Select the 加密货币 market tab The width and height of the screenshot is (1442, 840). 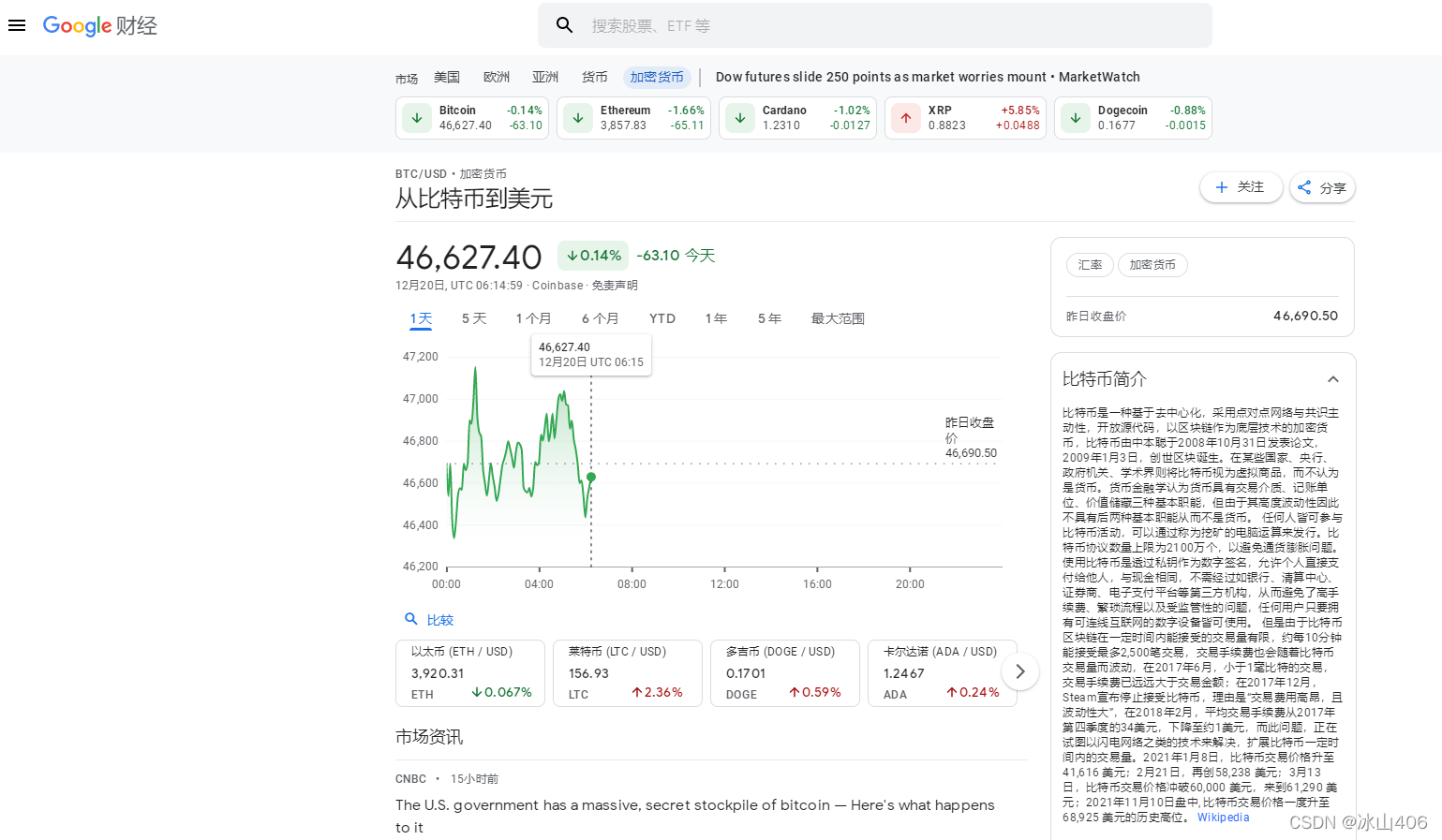point(657,78)
